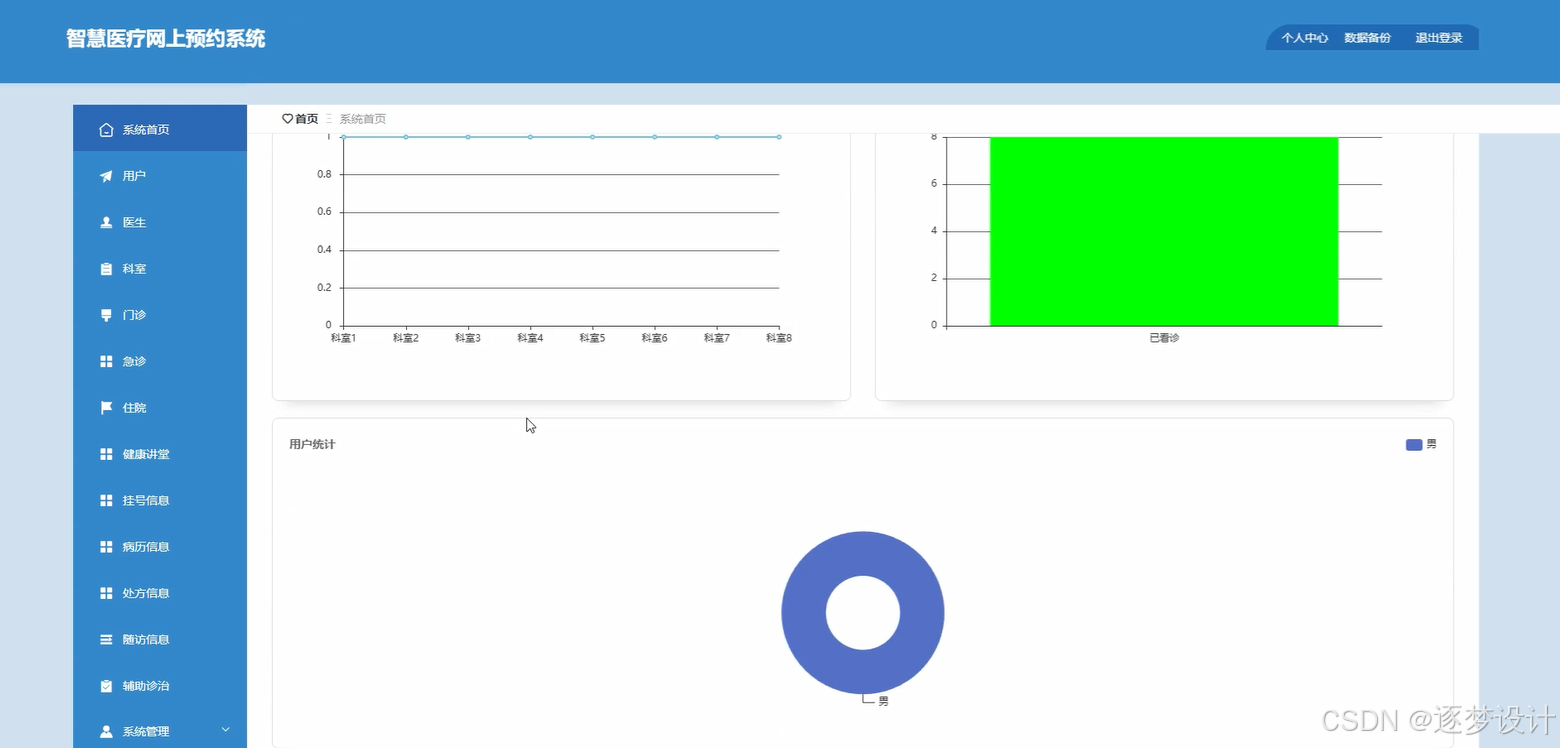Click 退出登录 to log out

click(x=1439, y=38)
